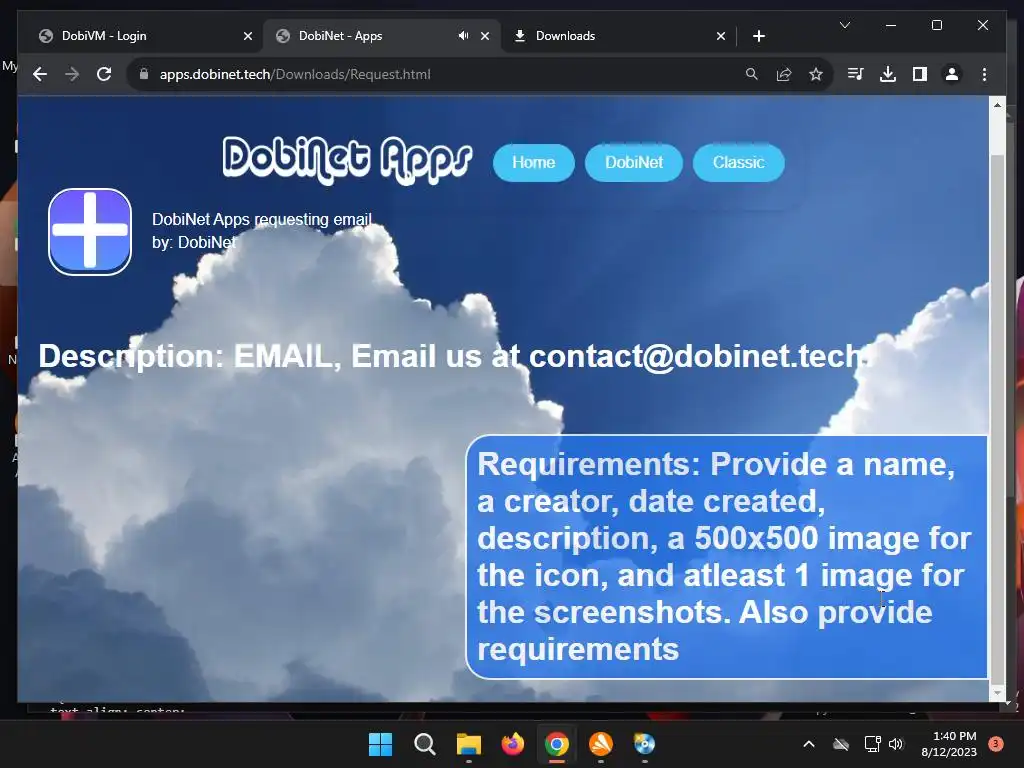This screenshot has height=768, width=1024.
Task: Show hidden system tray icons
Action: click(808, 744)
